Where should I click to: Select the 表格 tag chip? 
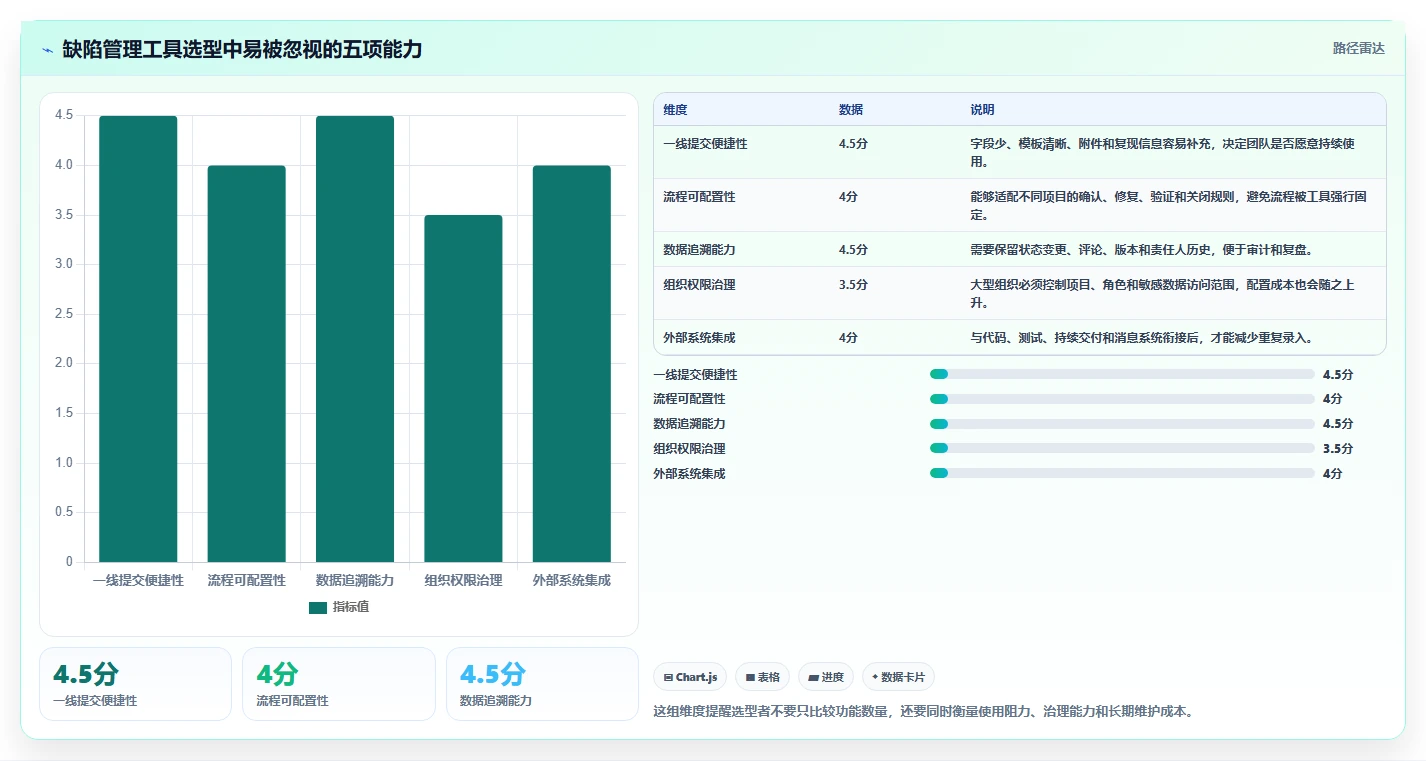point(762,677)
